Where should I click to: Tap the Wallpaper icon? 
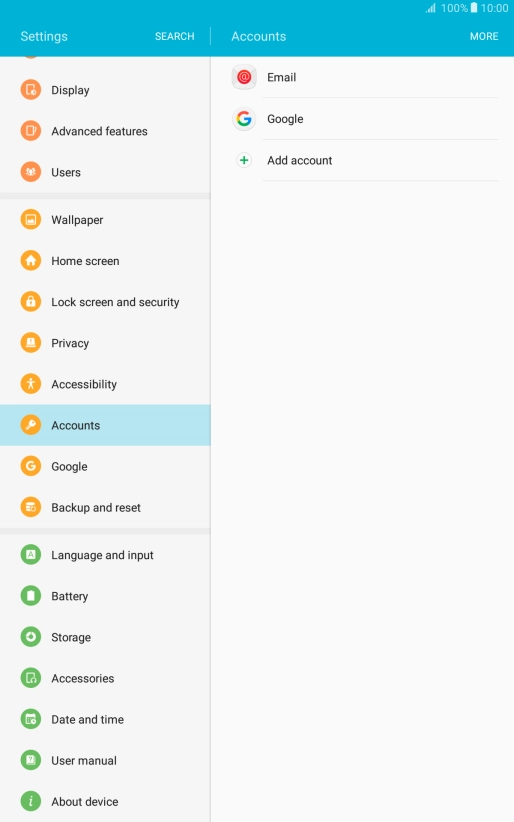tap(31, 220)
